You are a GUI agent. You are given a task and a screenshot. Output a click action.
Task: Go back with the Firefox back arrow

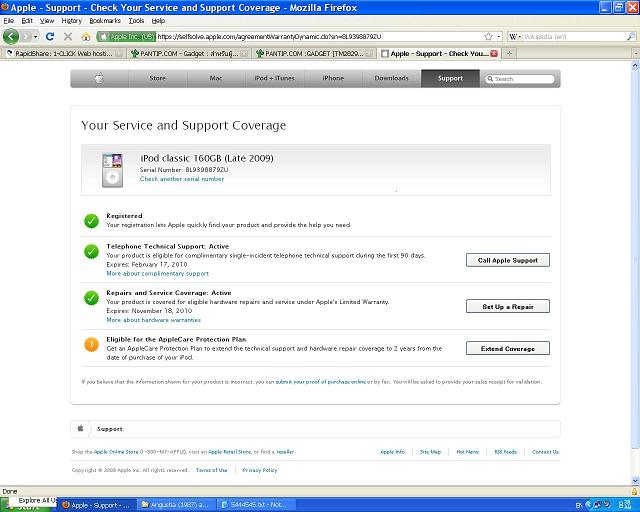coord(11,36)
